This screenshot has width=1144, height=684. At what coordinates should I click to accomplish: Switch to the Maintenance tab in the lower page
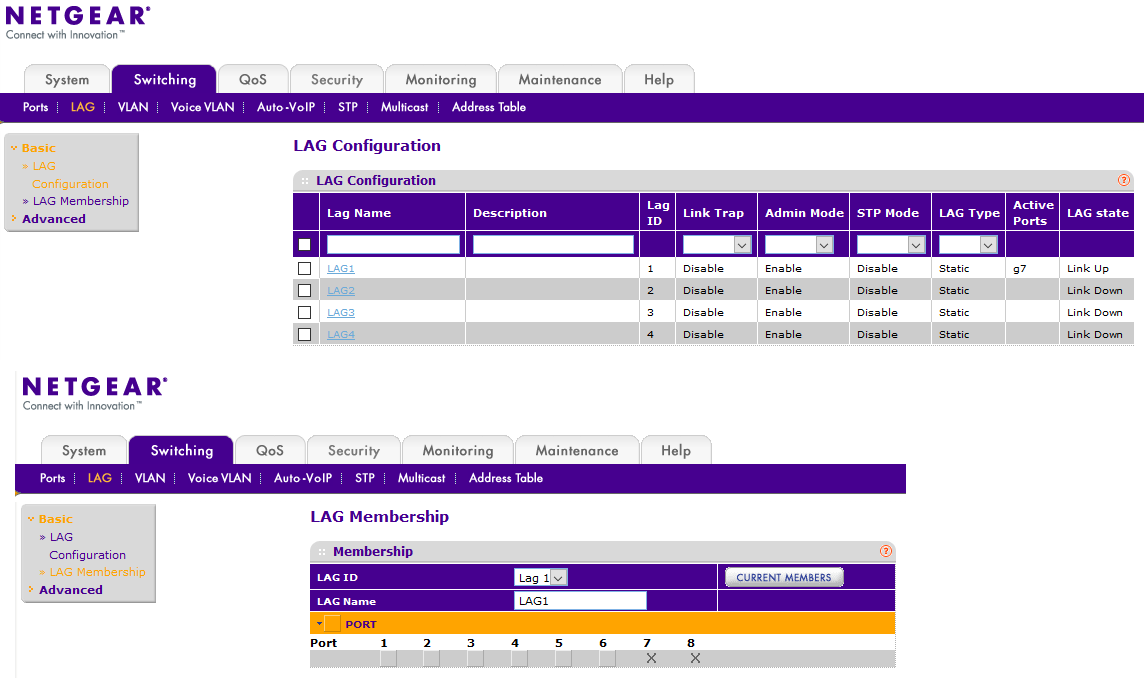point(576,451)
